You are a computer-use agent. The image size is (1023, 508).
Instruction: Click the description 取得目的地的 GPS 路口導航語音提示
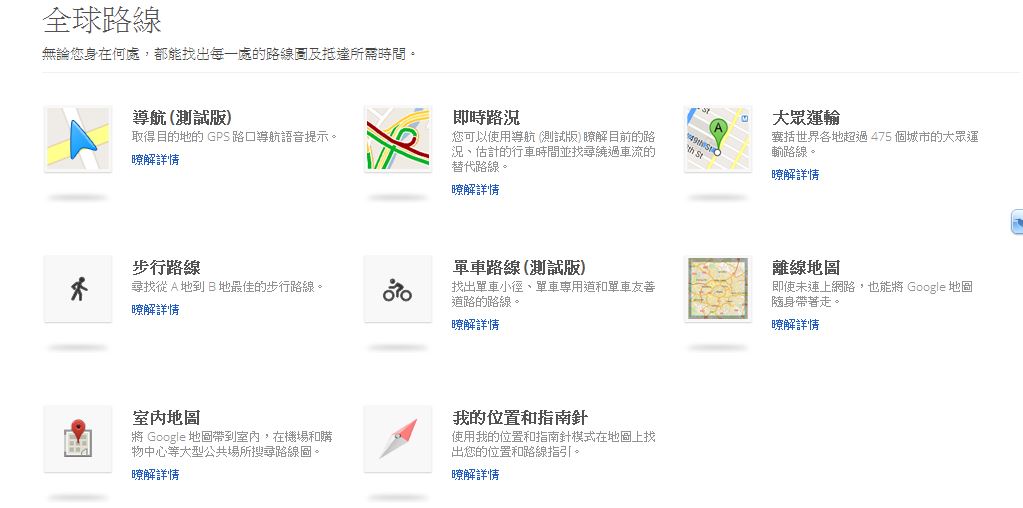click(x=236, y=137)
